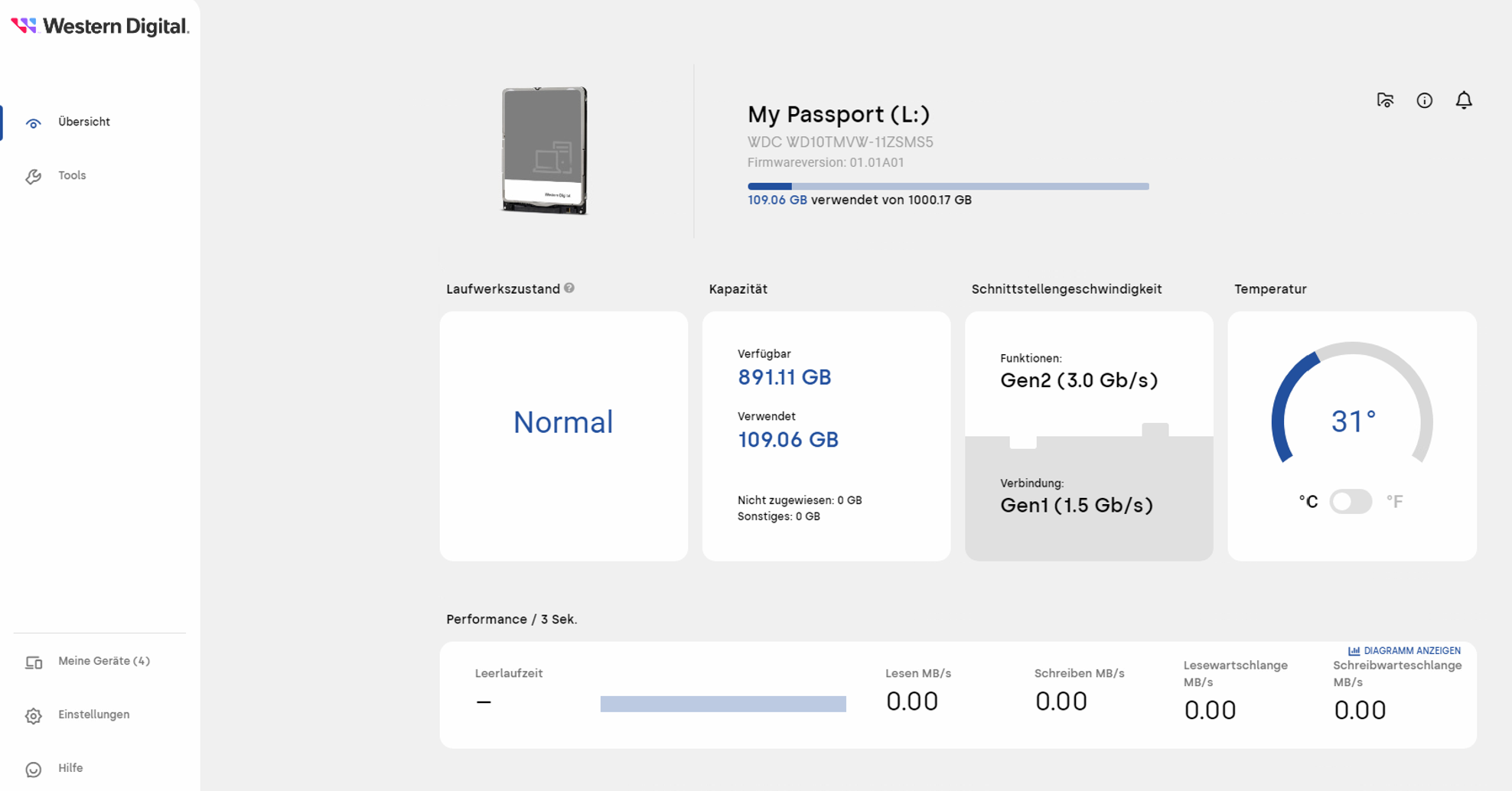Show the drive info icon
Screen dimensions: 1512x791
(x=1425, y=100)
